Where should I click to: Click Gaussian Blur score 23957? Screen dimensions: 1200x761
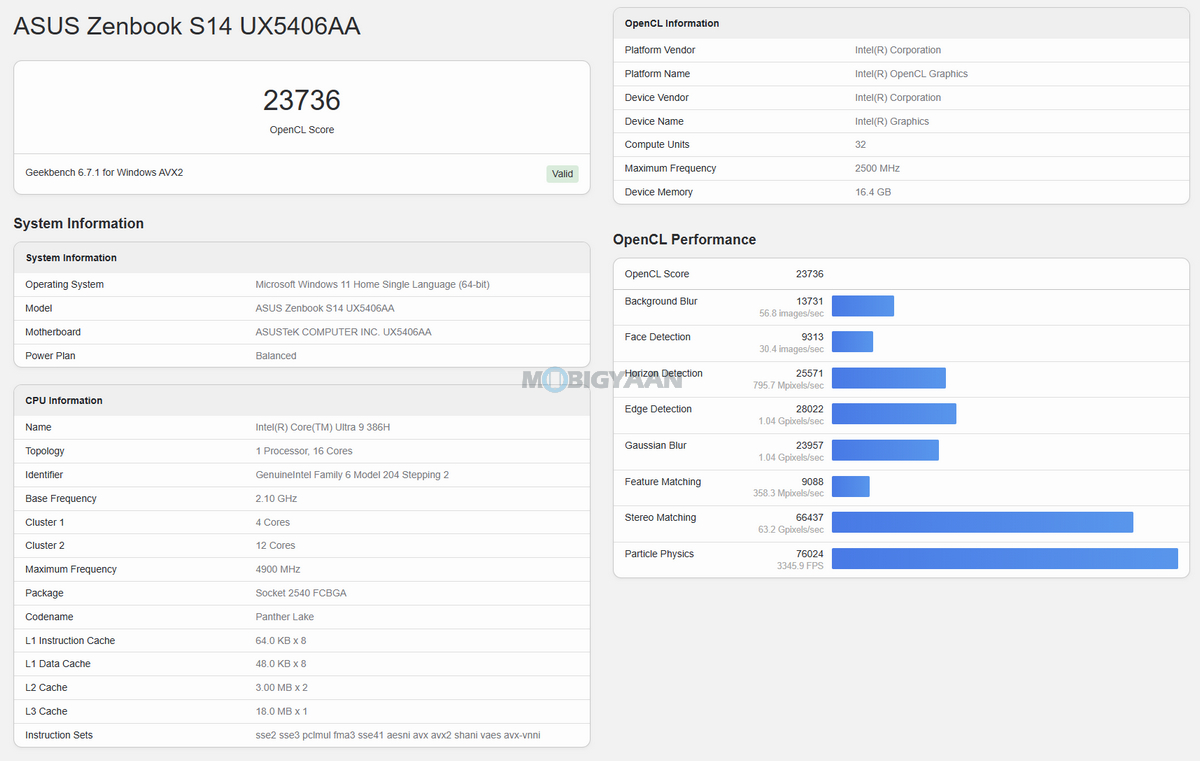click(x=810, y=445)
